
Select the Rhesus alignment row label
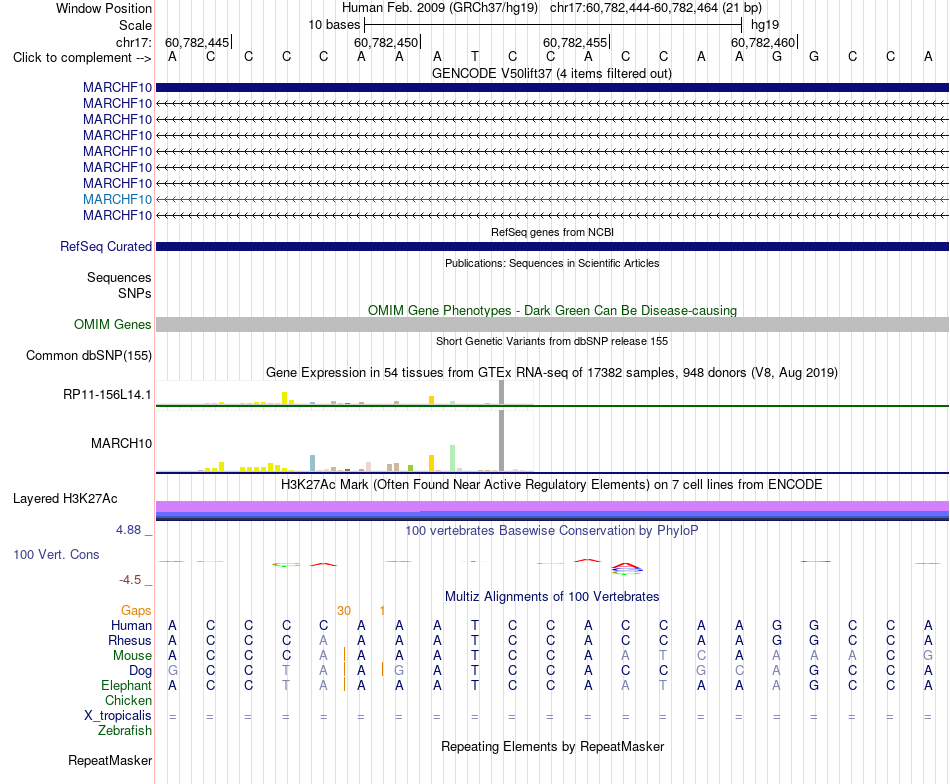130,640
